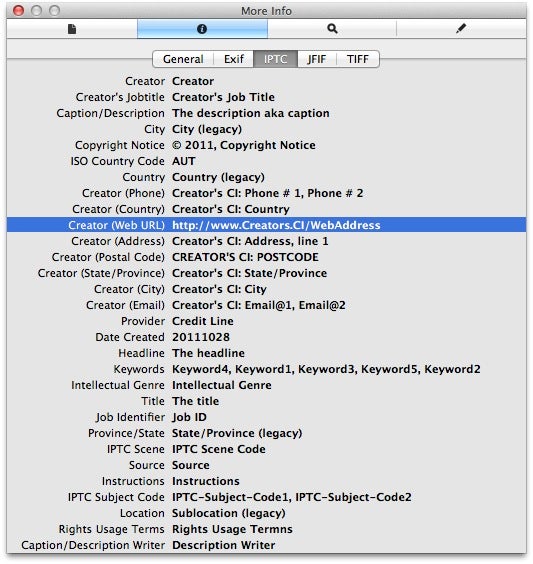
Task: Select the 'Rights Usage Terms' label
Action: (111, 529)
